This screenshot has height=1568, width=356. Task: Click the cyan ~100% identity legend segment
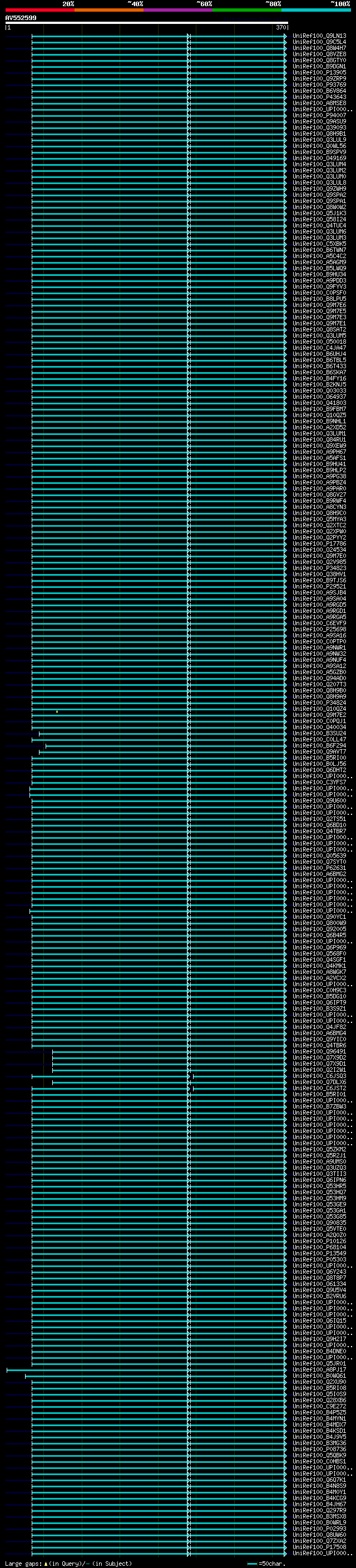point(316,10)
